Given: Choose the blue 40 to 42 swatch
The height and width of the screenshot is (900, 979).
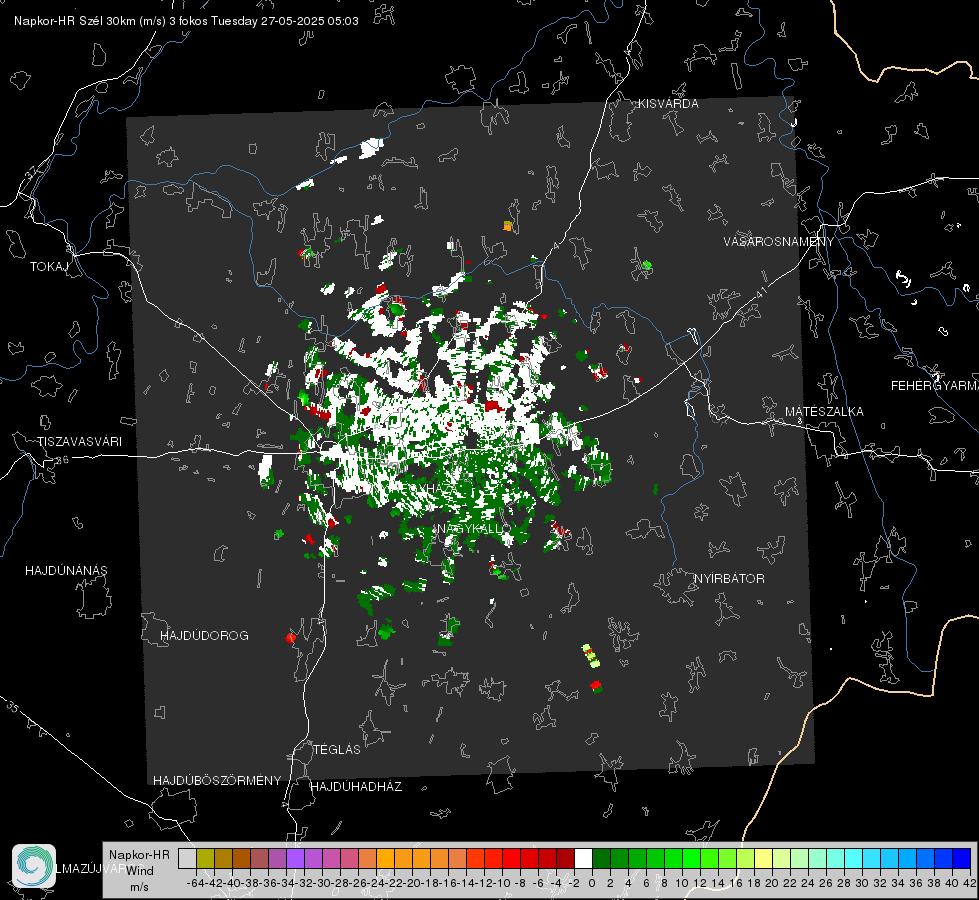Looking at the screenshot, I should 962,859.
